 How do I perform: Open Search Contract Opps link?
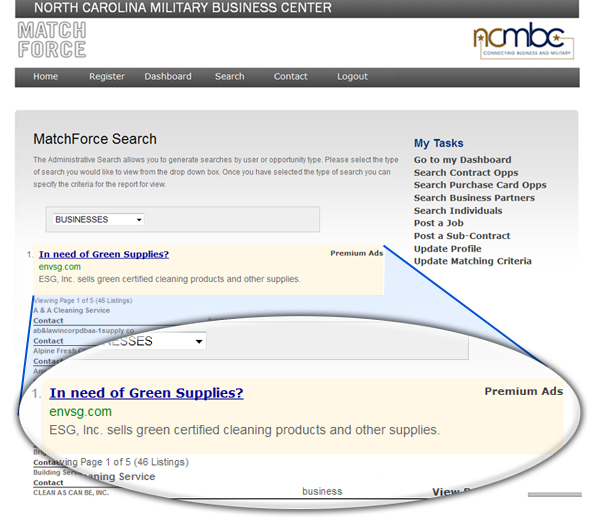click(x=466, y=172)
